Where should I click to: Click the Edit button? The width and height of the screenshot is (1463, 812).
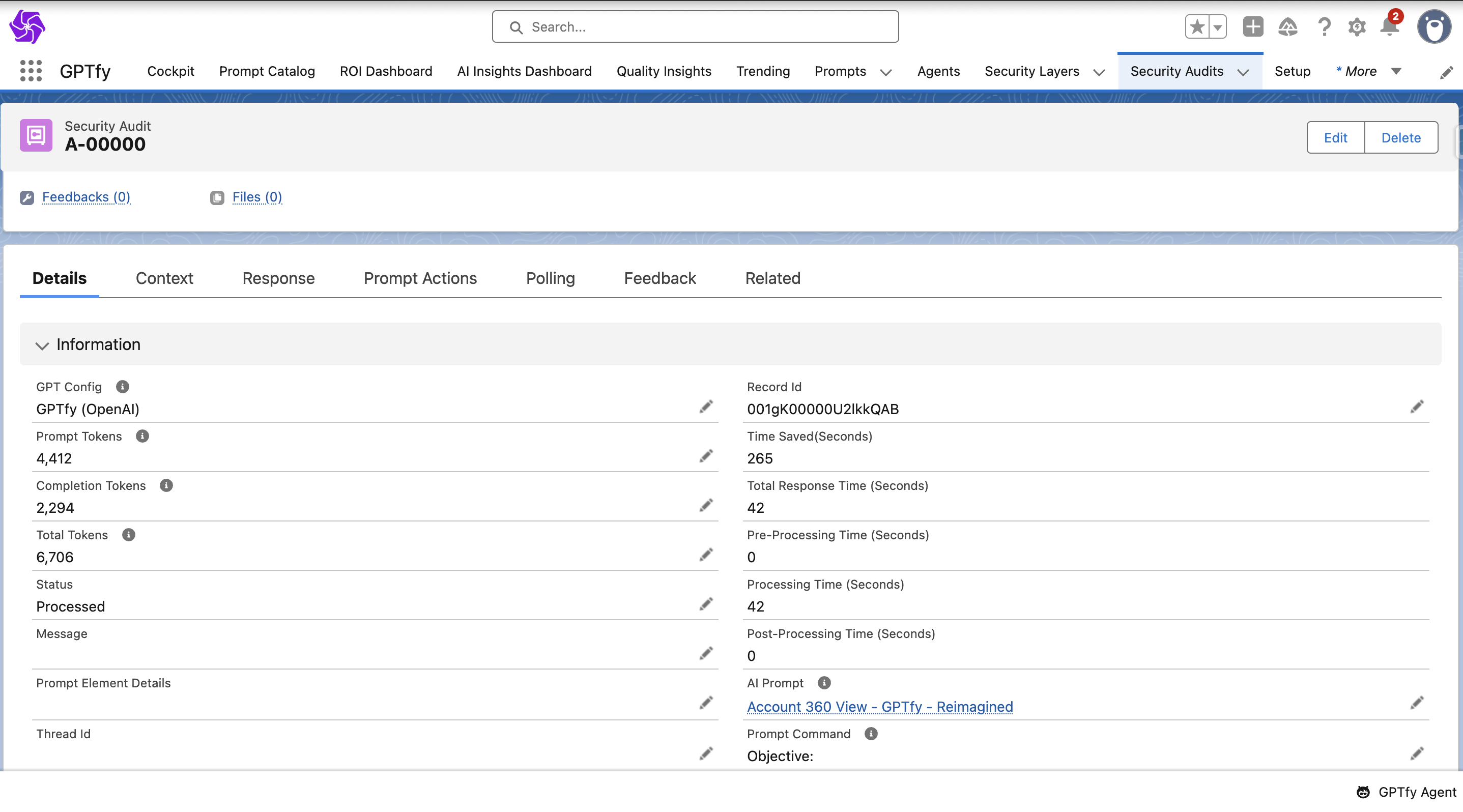click(x=1335, y=137)
